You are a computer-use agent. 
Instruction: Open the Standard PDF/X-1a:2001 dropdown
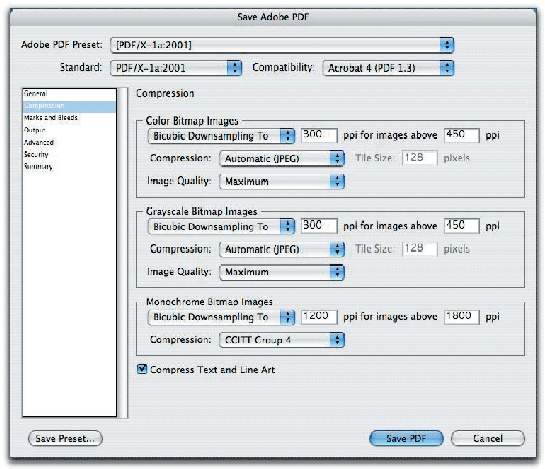[176, 67]
